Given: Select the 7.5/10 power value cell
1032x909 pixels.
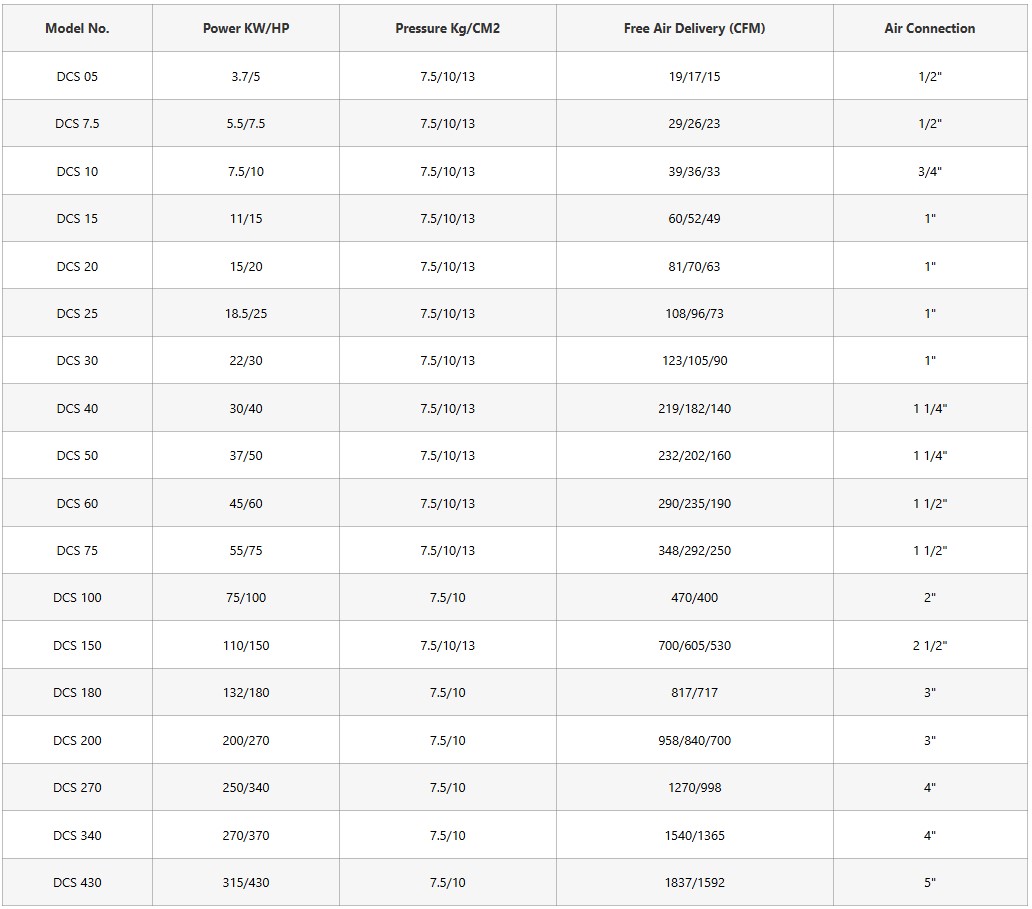Looking at the screenshot, I should tap(245, 171).
